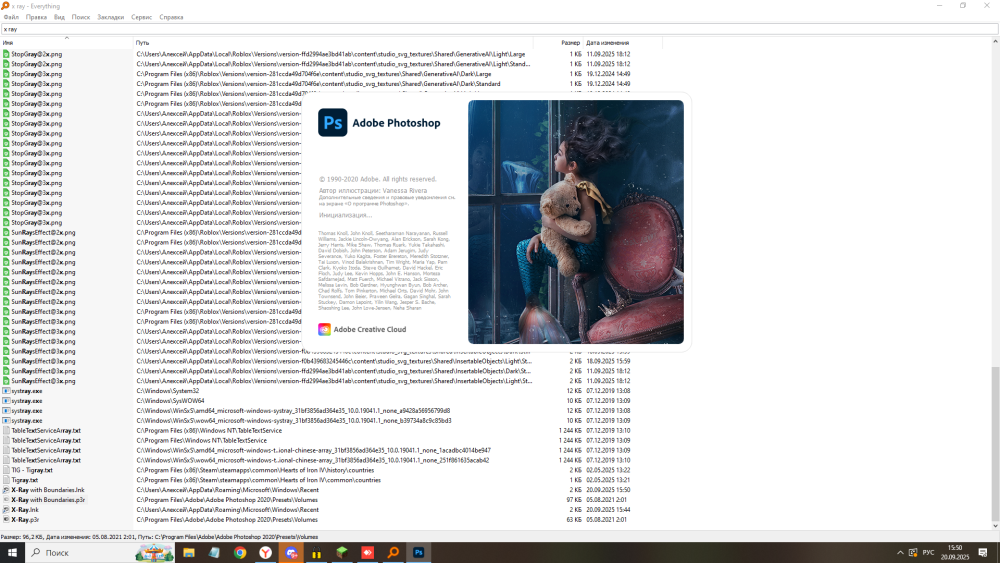Open the Файл menu
This screenshot has width=1000, height=563.
(x=11, y=17)
